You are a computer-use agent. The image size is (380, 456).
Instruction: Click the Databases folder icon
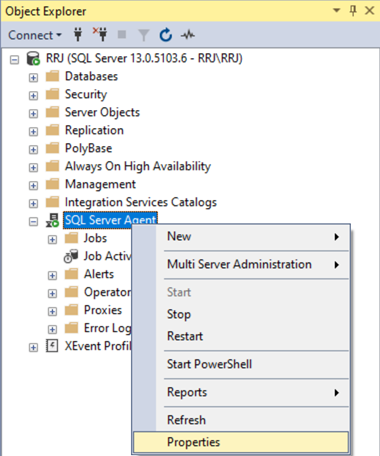tap(52, 76)
